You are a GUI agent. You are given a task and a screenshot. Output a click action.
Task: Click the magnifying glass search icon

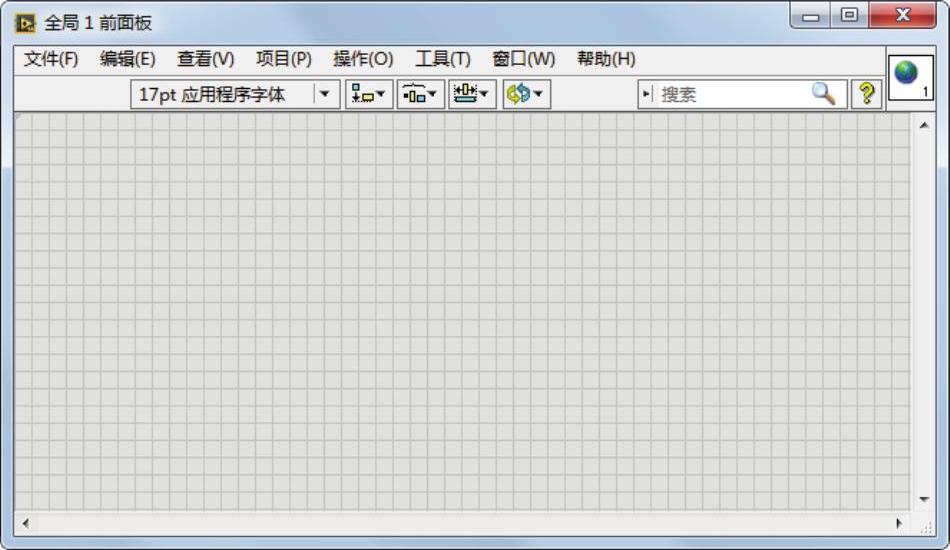pyautogui.click(x=824, y=94)
